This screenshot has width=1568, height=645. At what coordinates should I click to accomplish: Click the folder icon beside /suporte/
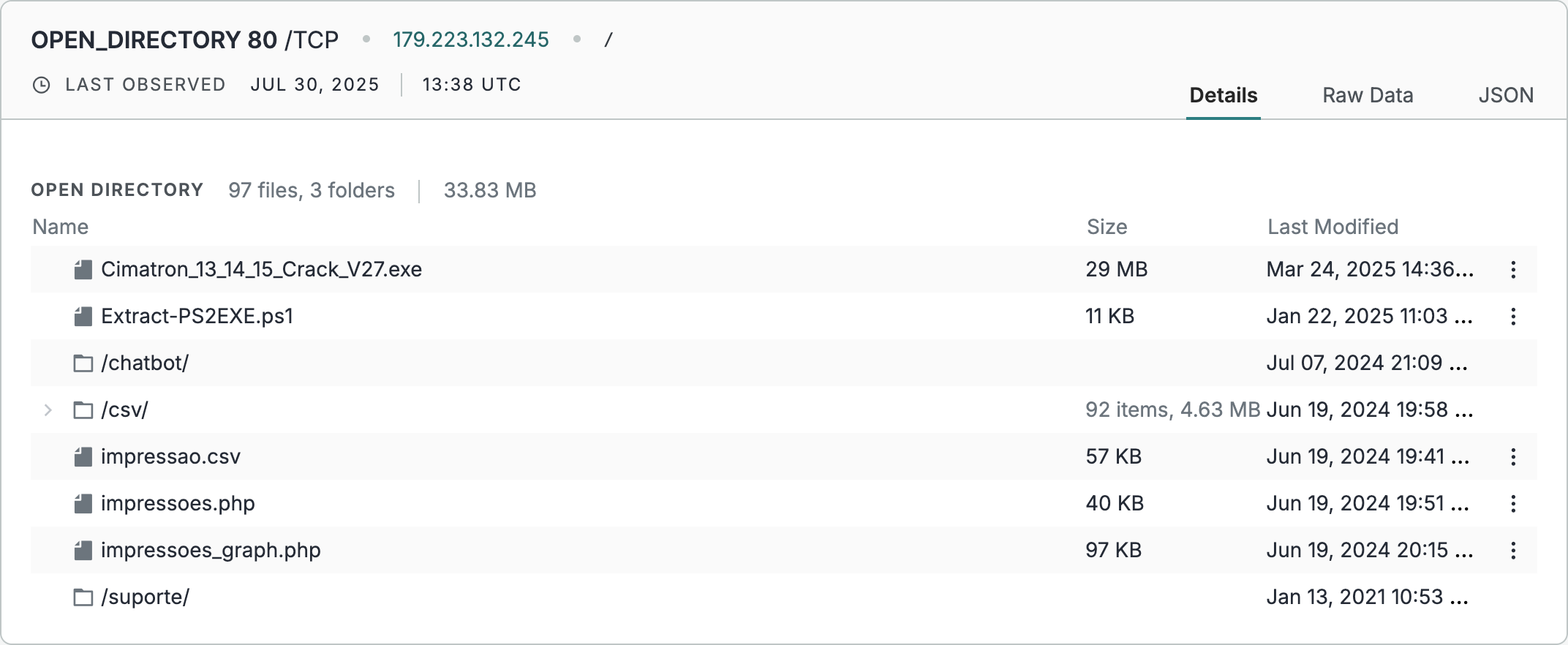tap(83, 597)
